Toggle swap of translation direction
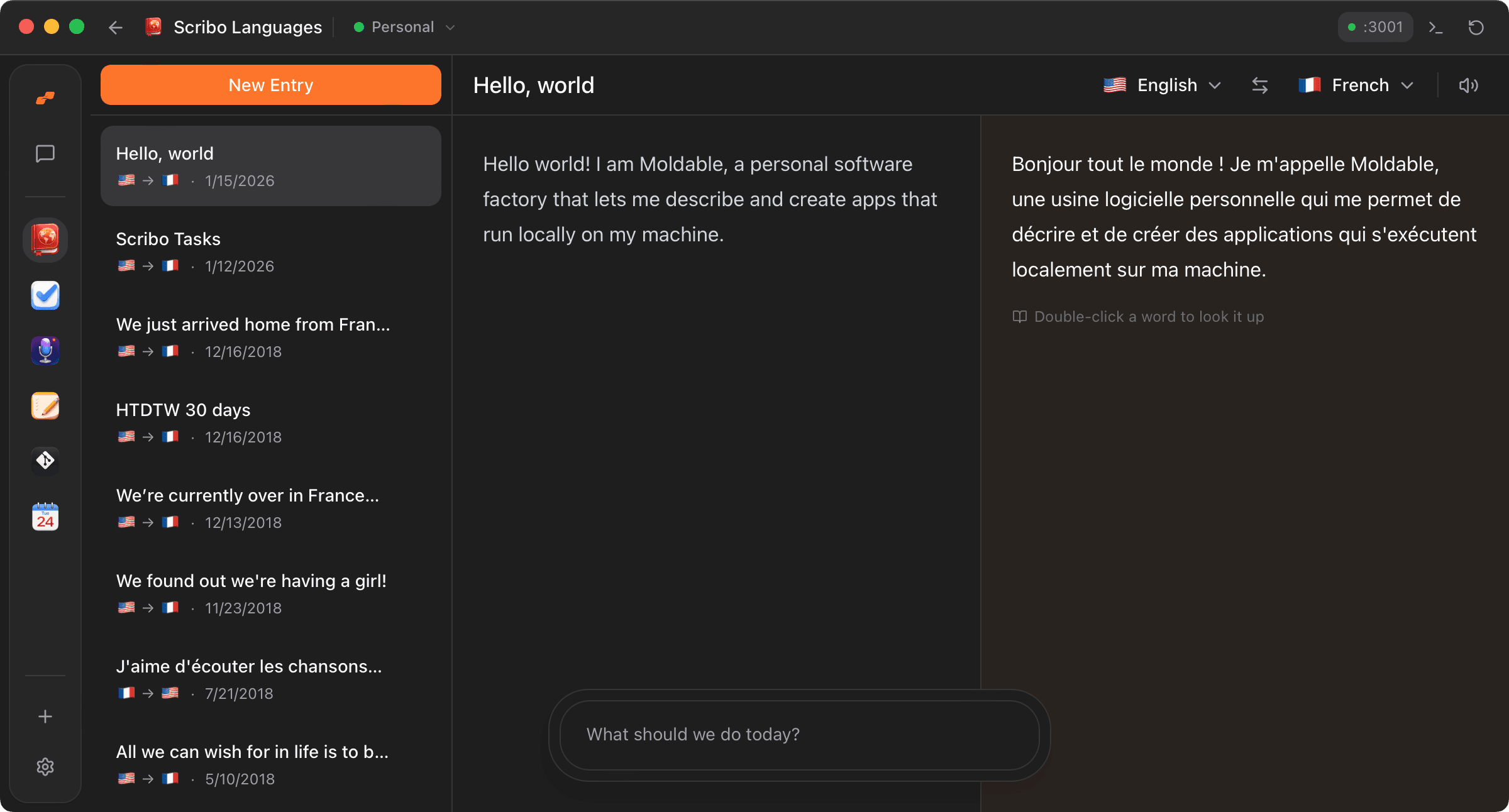The image size is (1509, 812). pyautogui.click(x=1260, y=85)
